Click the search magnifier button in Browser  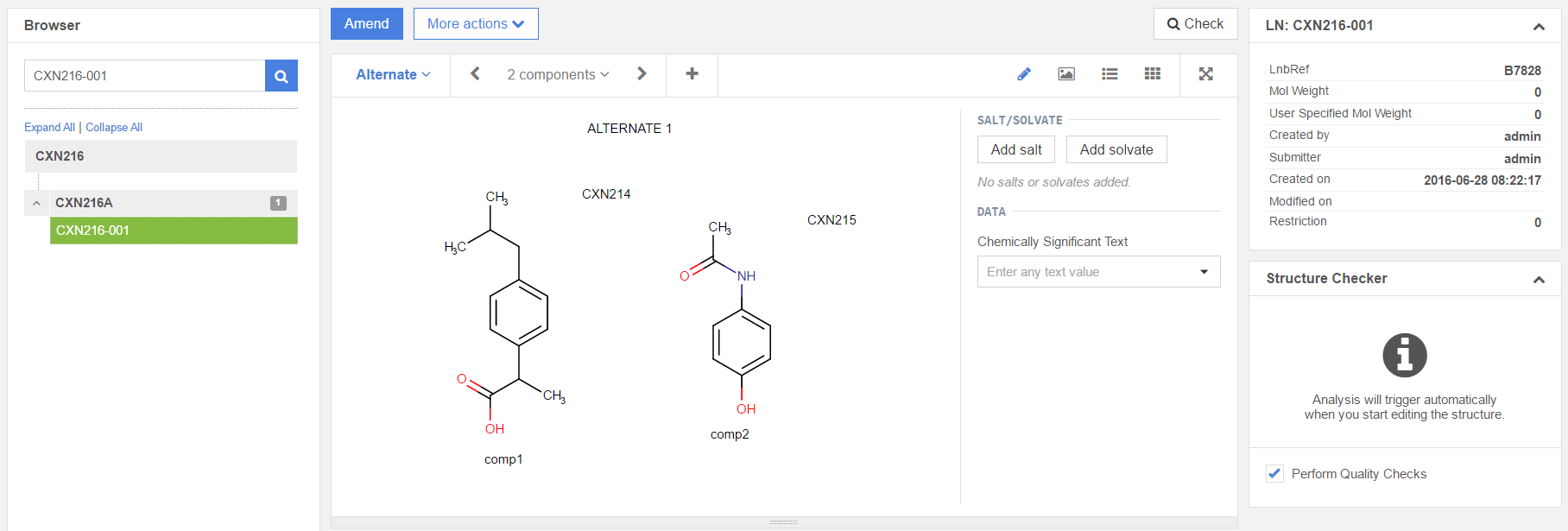(x=281, y=76)
